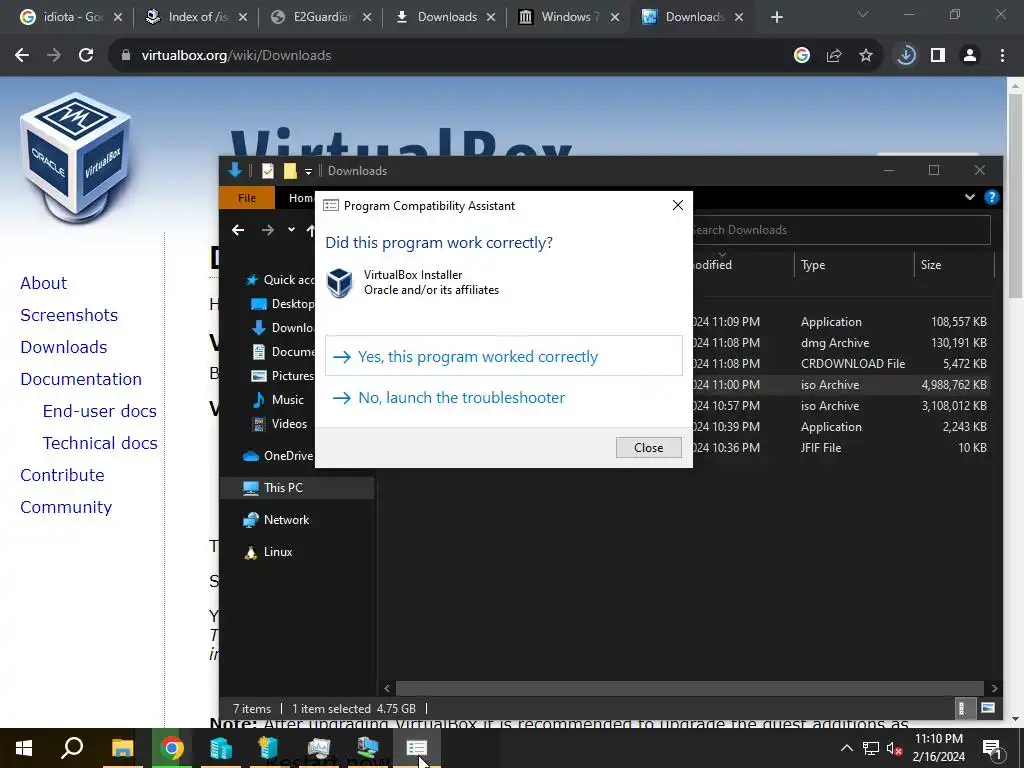Open the Screenshots link in sidebar
The image size is (1024, 768).
point(69,315)
